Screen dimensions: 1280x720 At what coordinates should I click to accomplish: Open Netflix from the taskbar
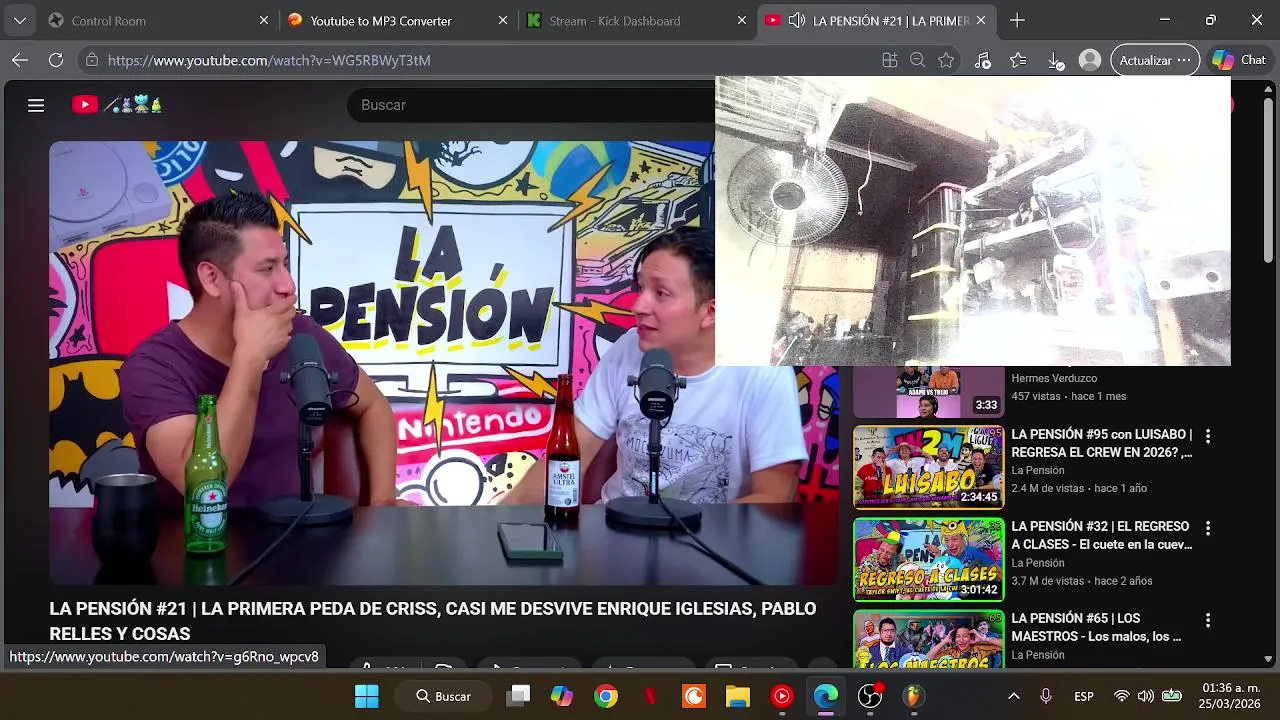coord(650,696)
